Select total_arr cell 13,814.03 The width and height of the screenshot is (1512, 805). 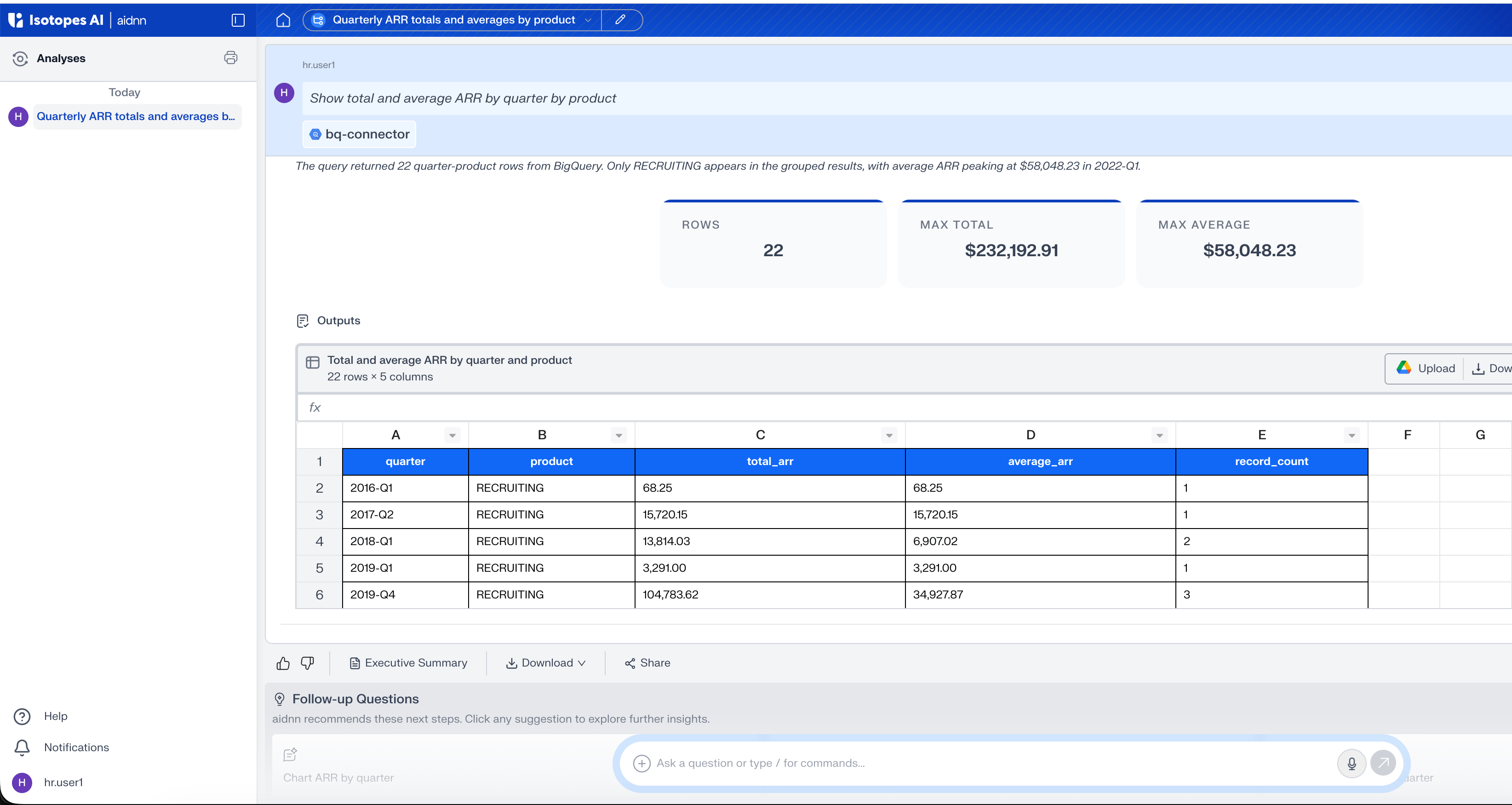(770, 541)
